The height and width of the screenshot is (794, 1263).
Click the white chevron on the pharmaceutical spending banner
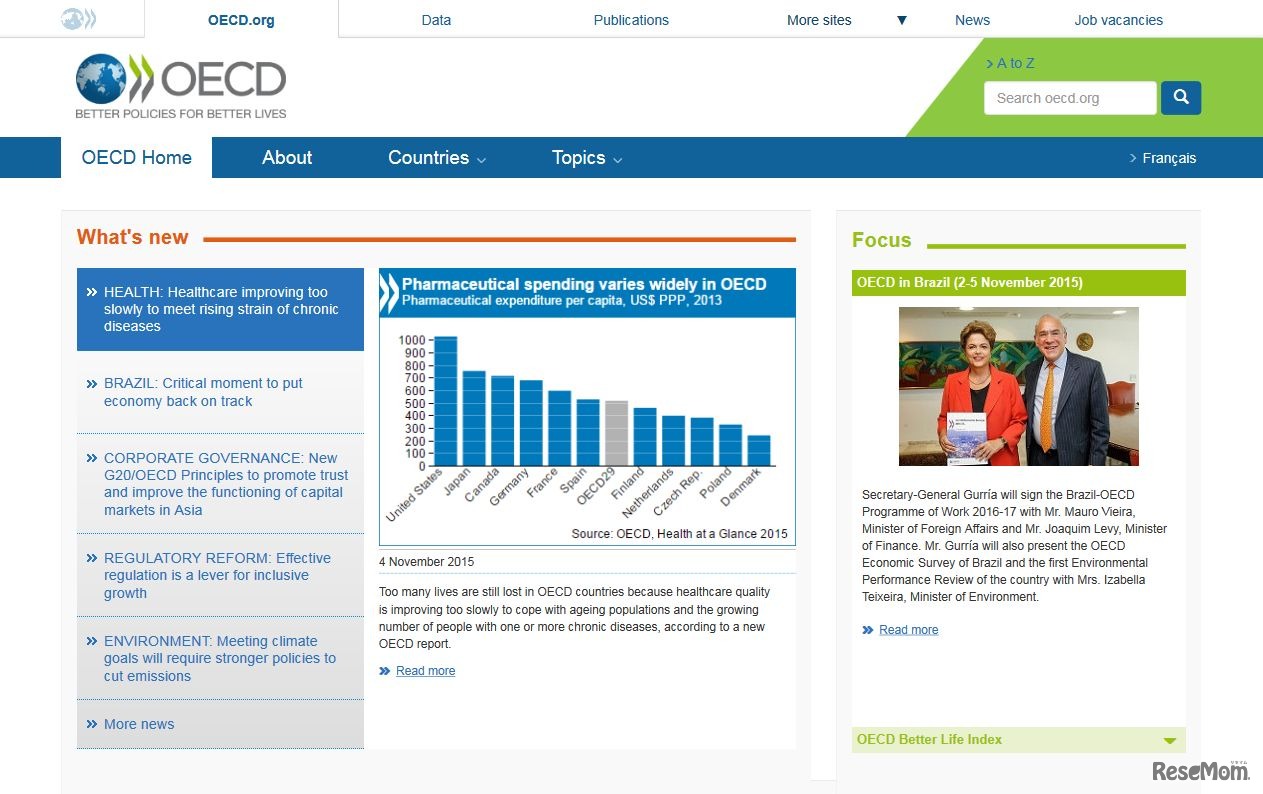(x=391, y=292)
